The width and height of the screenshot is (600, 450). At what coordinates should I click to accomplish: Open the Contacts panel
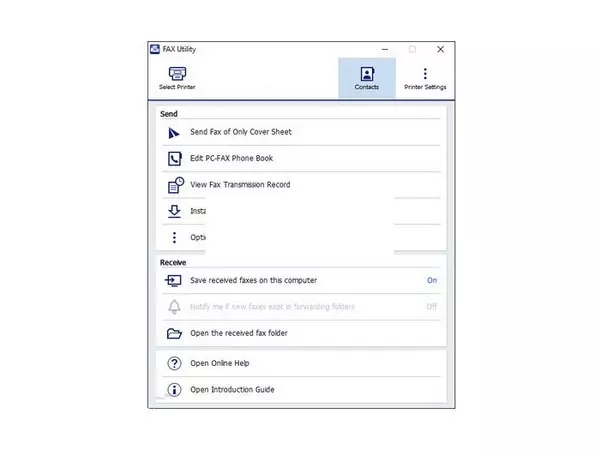point(367,74)
